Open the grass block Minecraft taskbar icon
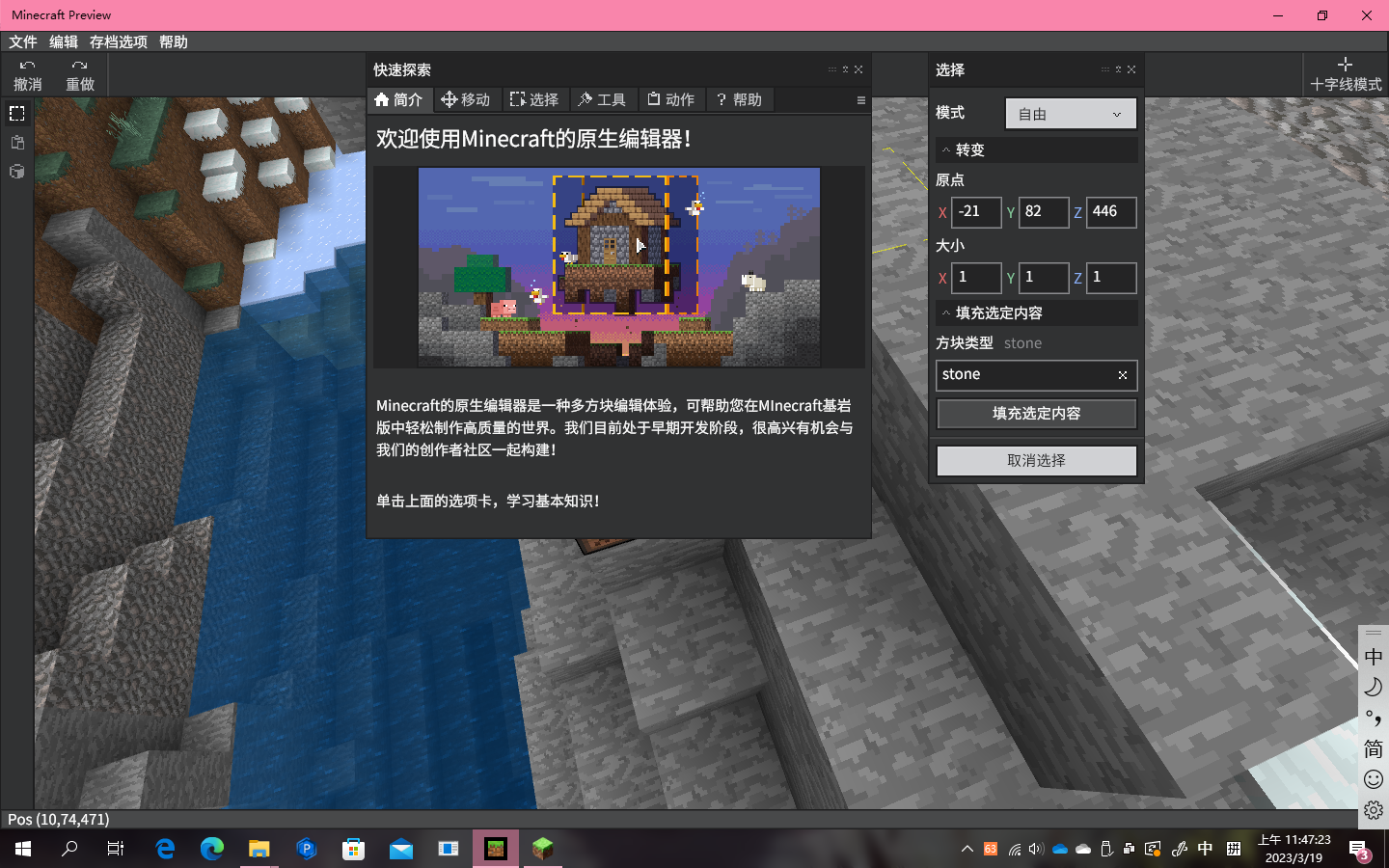Viewport: 1389px width, 868px height. (x=543, y=849)
